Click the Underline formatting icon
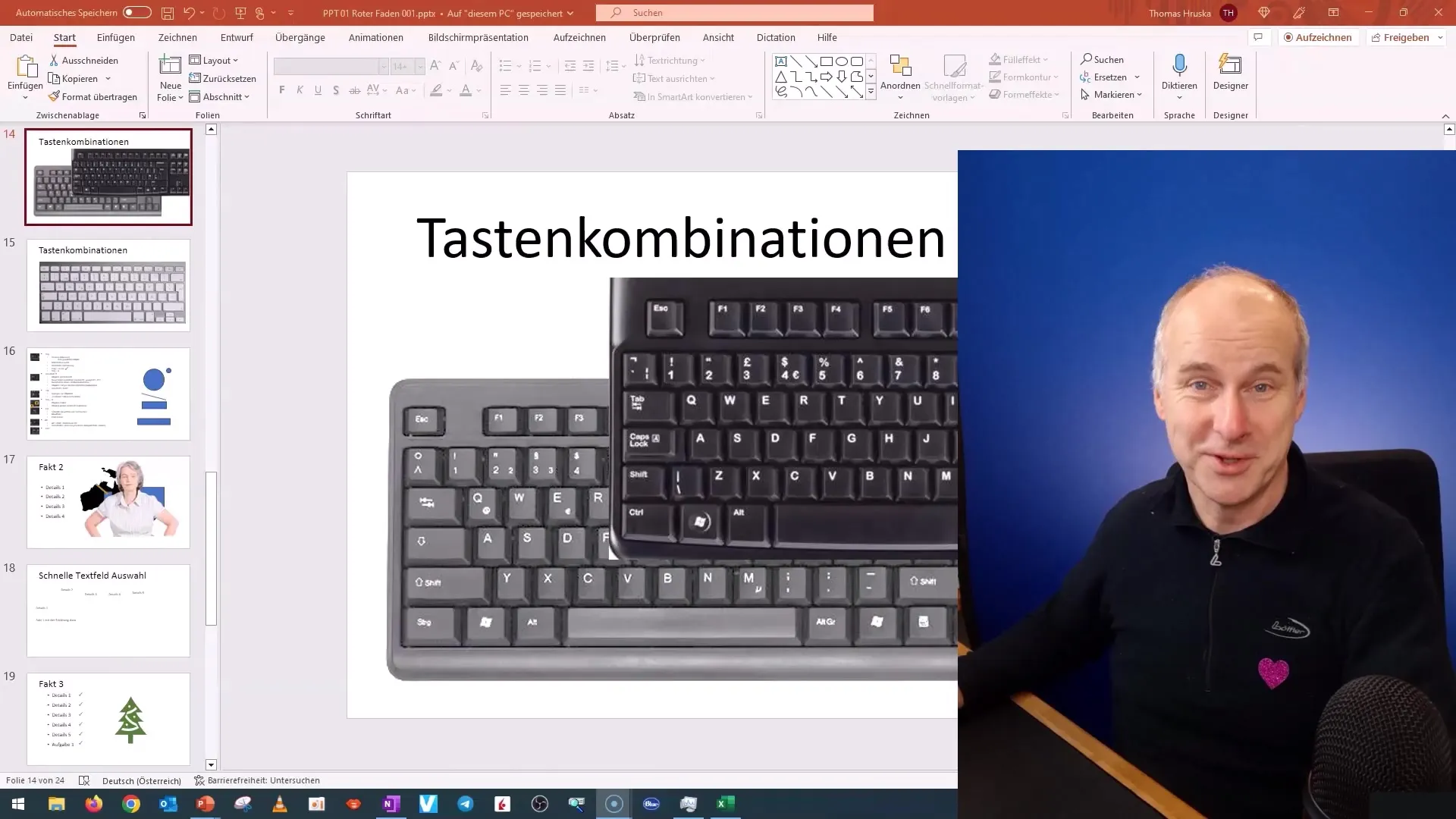Screen dimensions: 1456x819 coord(318,91)
